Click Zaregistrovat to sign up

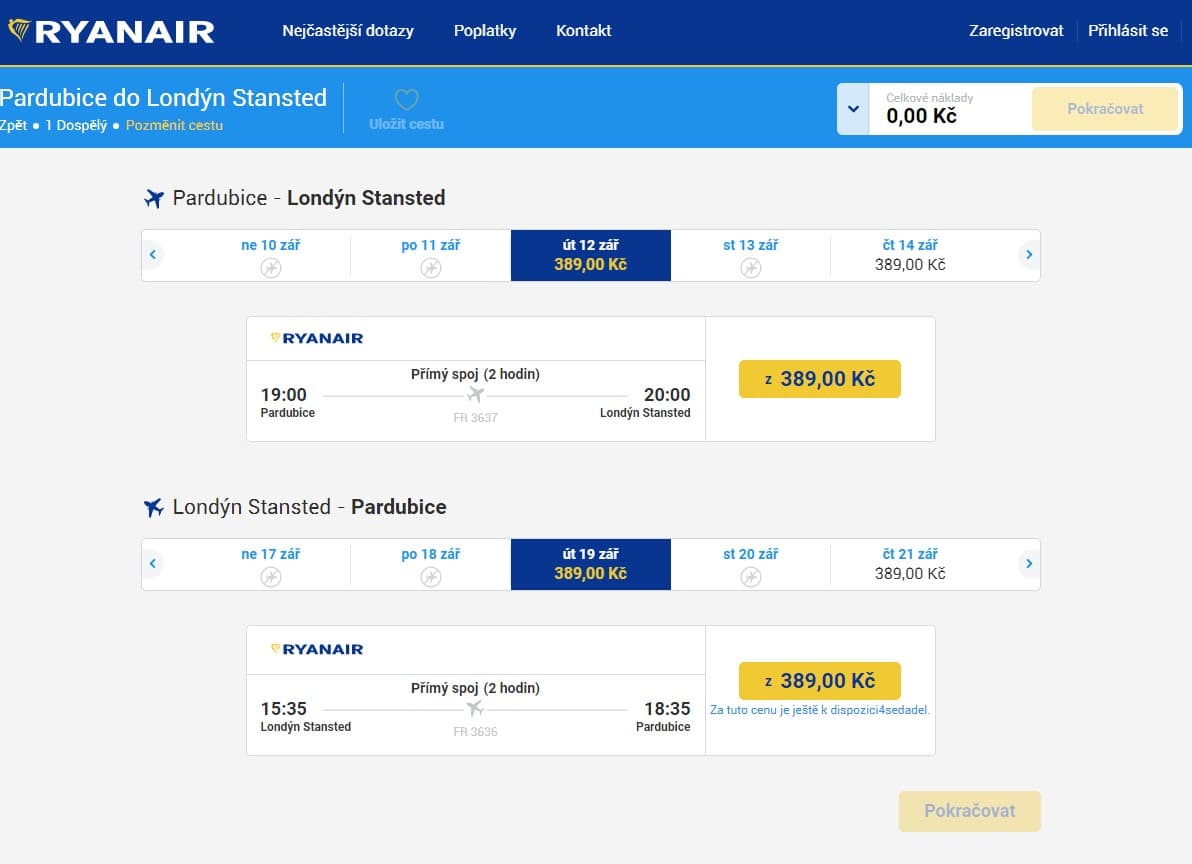click(x=1016, y=31)
